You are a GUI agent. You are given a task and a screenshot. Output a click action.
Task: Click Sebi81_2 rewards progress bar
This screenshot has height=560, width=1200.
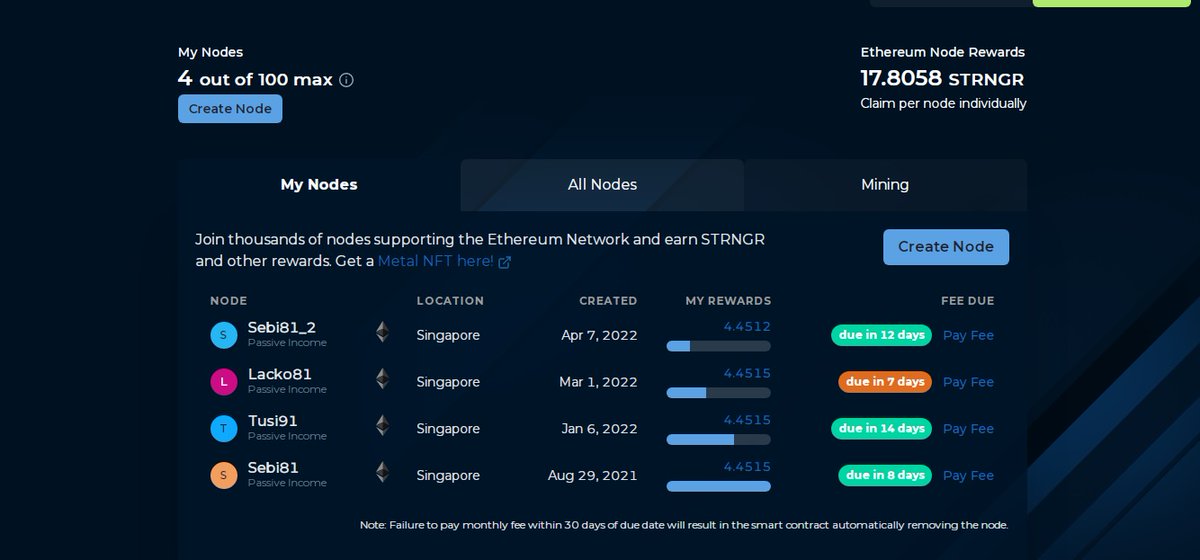point(718,346)
